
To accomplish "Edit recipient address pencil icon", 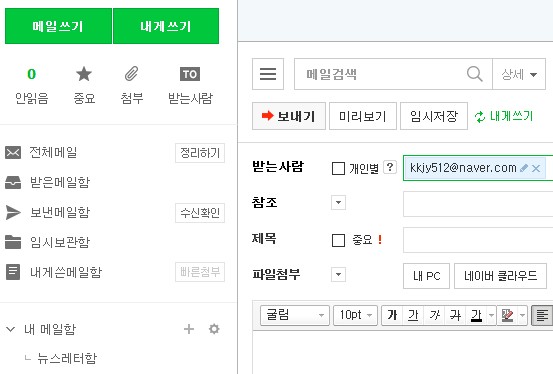I will pos(524,168).
